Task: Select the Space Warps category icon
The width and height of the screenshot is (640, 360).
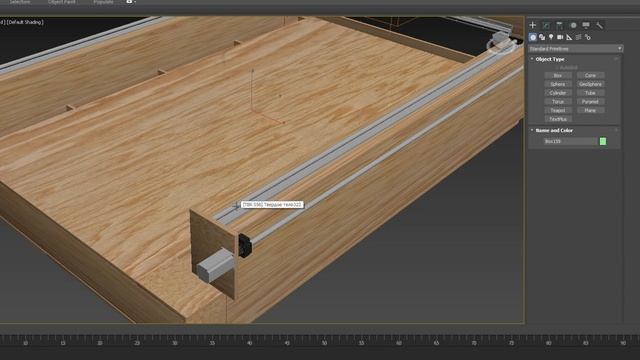Action: [578, 37]
